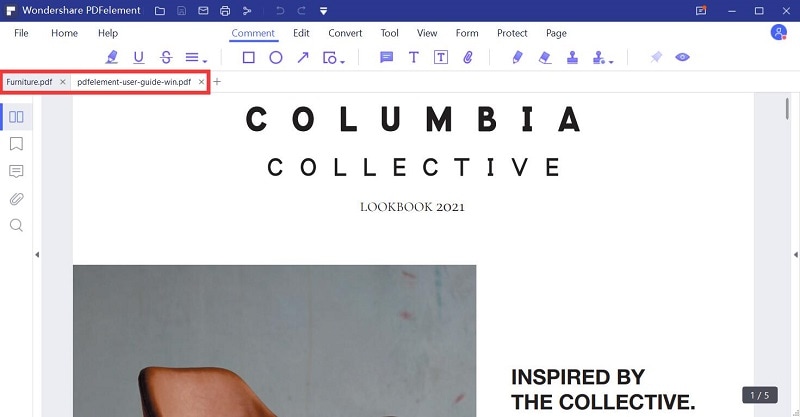The width and height of the screenshot is (800, 417).
Task: Open the Convert menu tab
Action: [x=345, y=33]
